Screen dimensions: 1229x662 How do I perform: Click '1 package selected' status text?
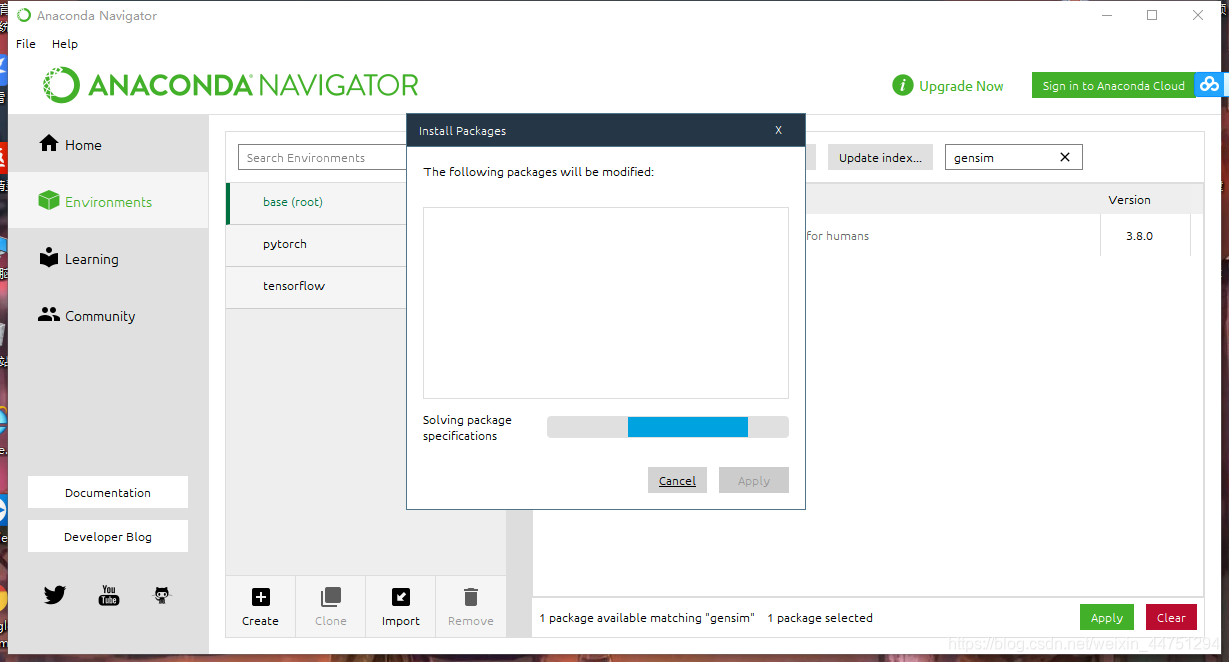coord(820,618)
